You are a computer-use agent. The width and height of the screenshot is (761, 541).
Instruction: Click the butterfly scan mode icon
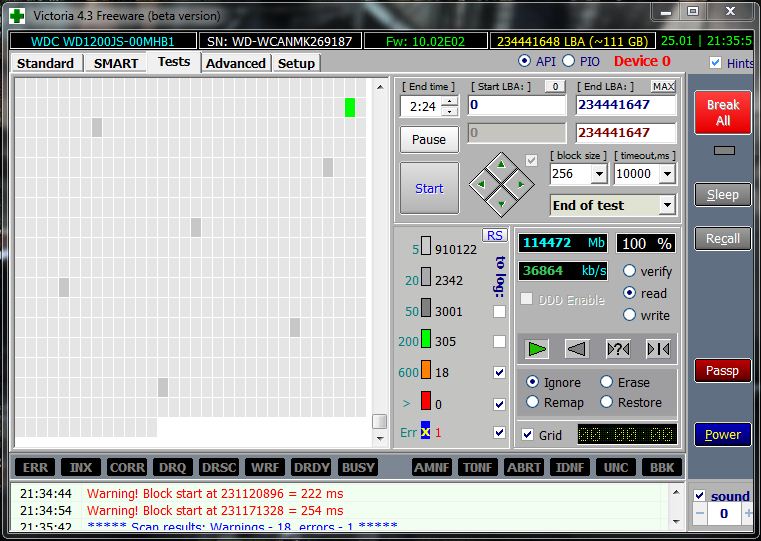658,349
